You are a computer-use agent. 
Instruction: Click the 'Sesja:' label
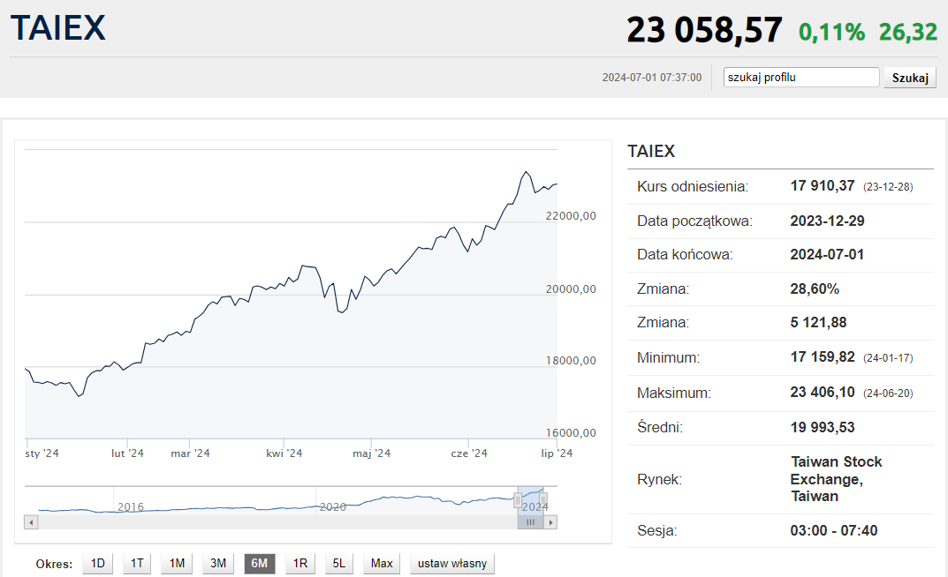[657, 531]
